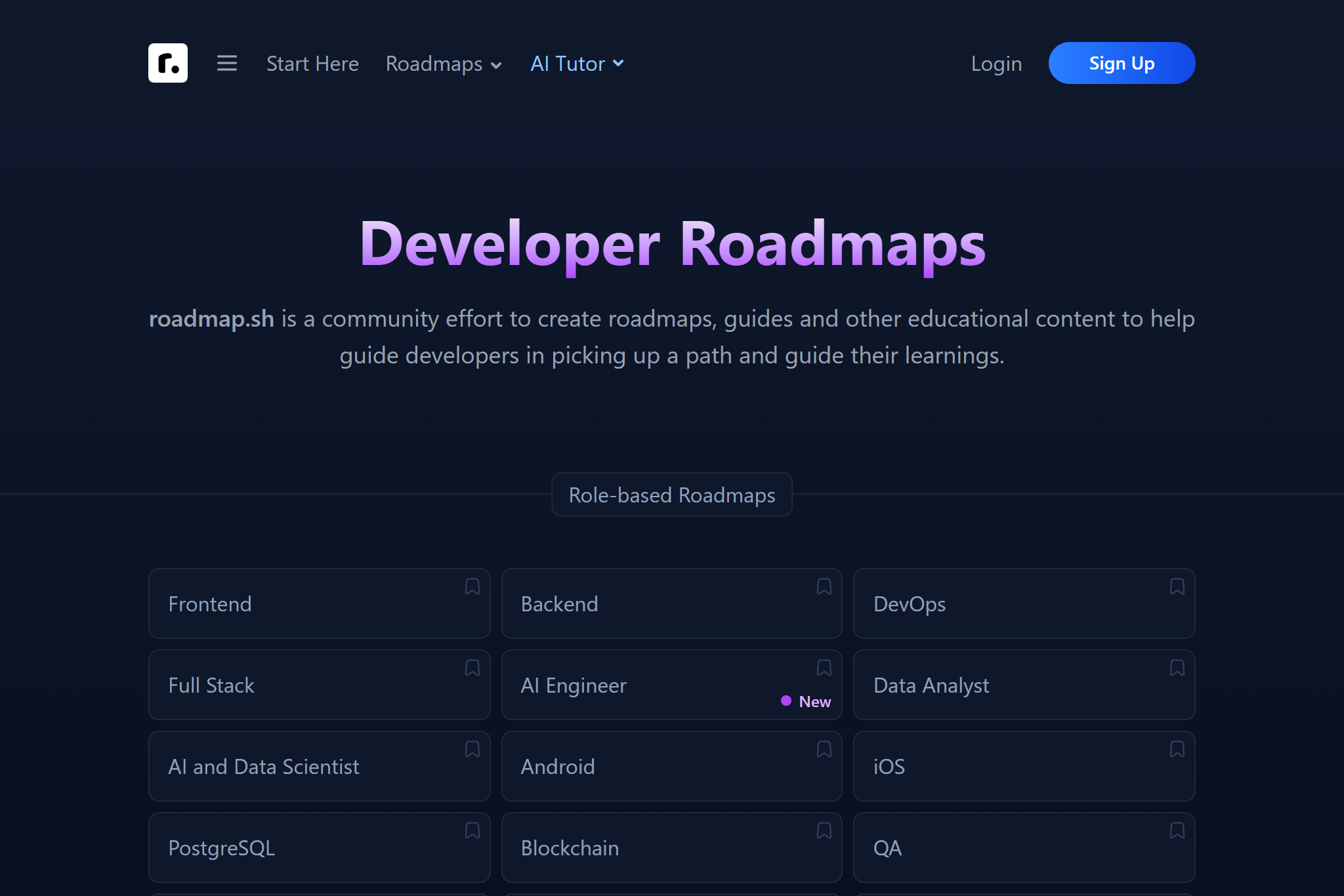Expand the AI Tutor dropdown
Image resolution: width=1344 pixels, height=896 pixels.
(x=576, y=64)
